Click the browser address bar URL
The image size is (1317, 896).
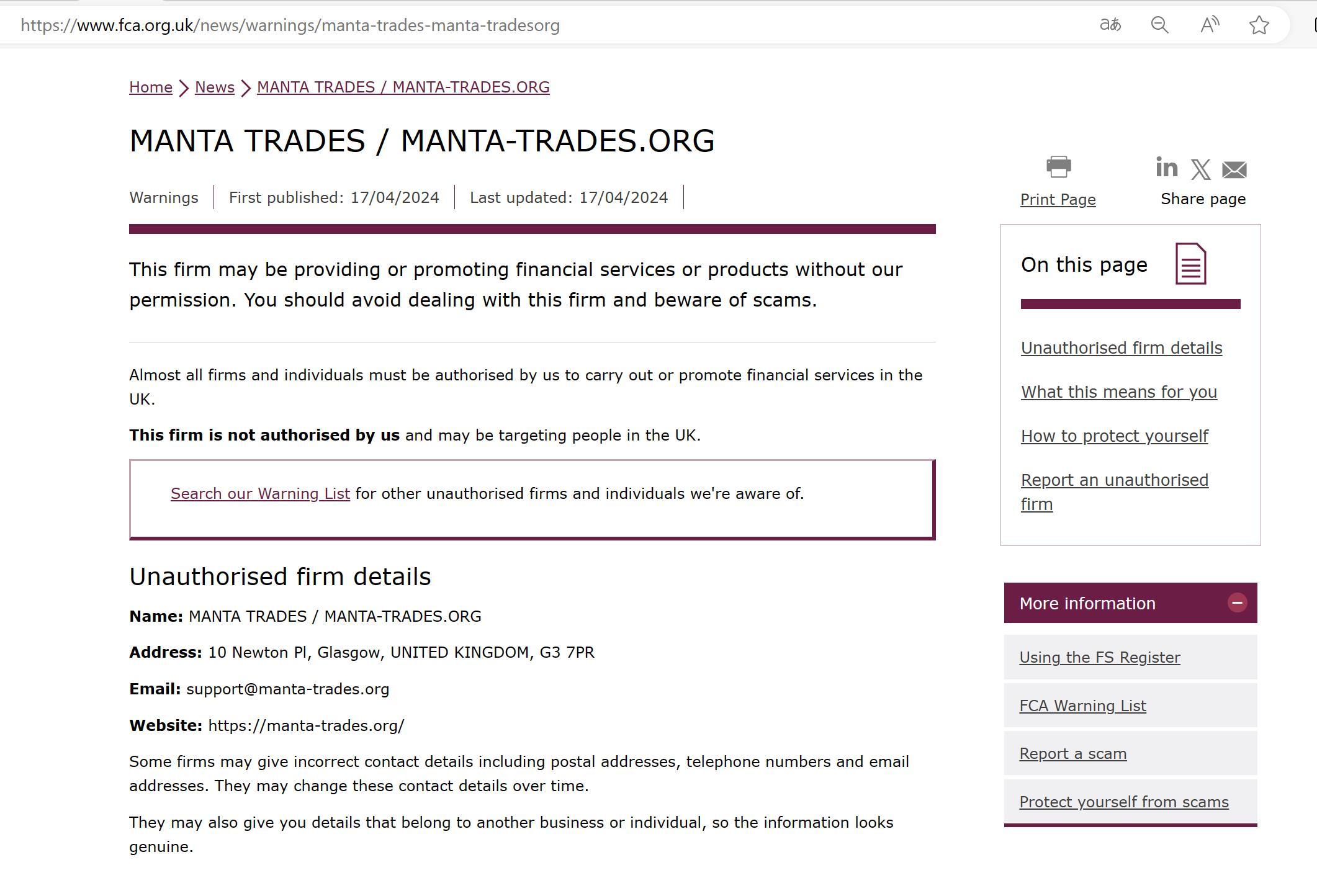(290, 25)
